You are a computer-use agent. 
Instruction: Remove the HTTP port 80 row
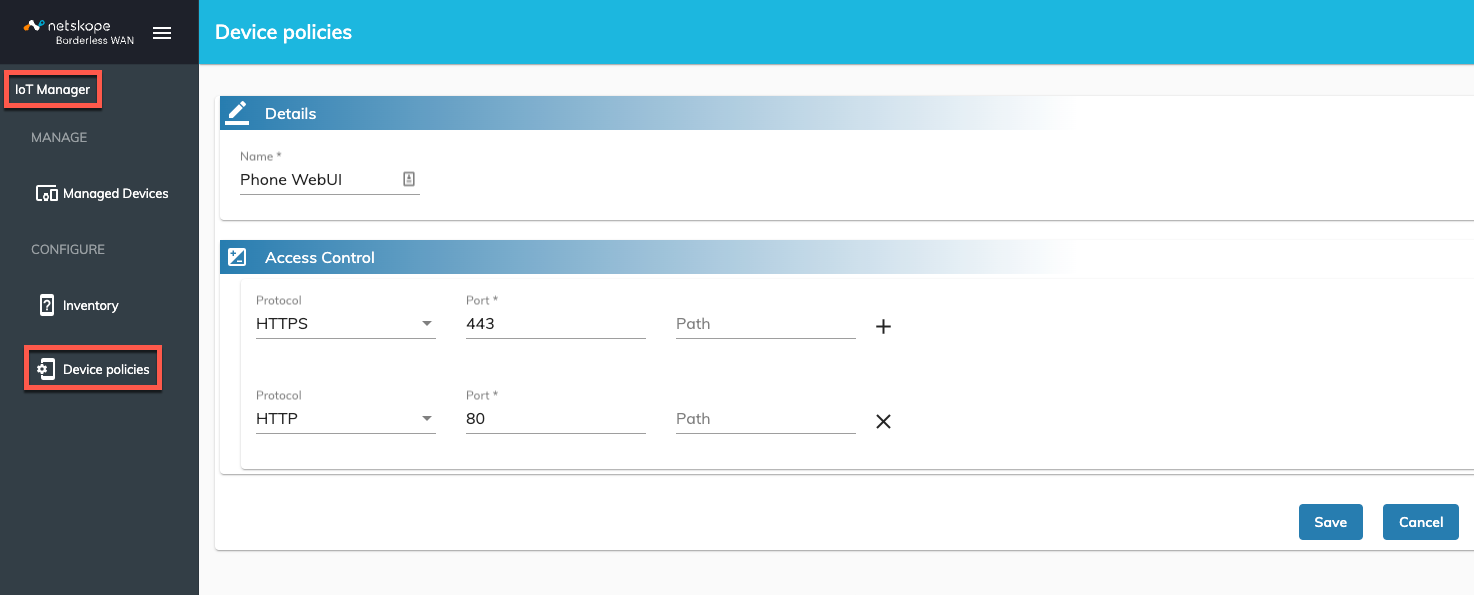click(x=883, y=421)
